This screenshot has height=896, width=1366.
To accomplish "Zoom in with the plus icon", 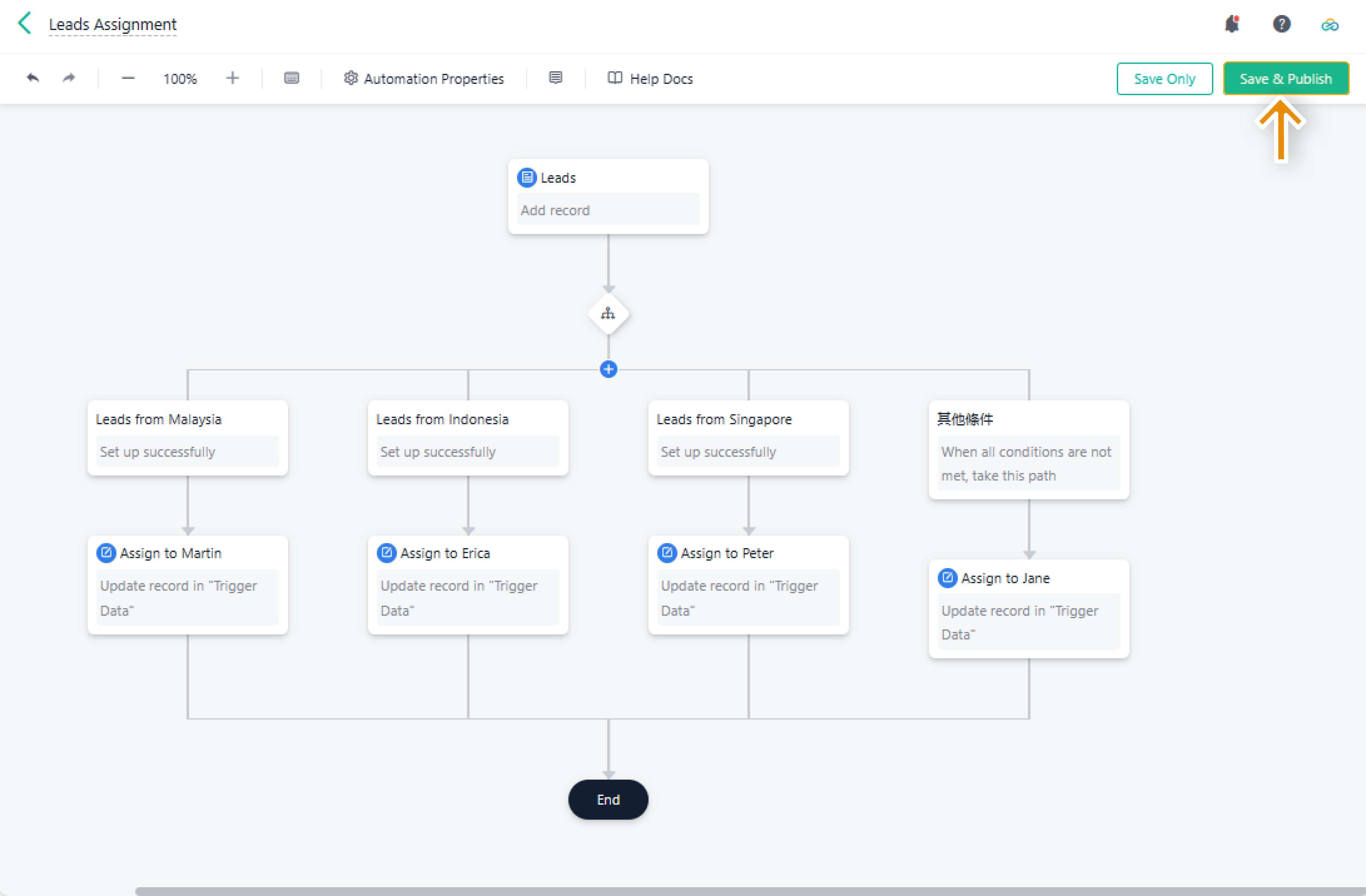I will [232, 78].
